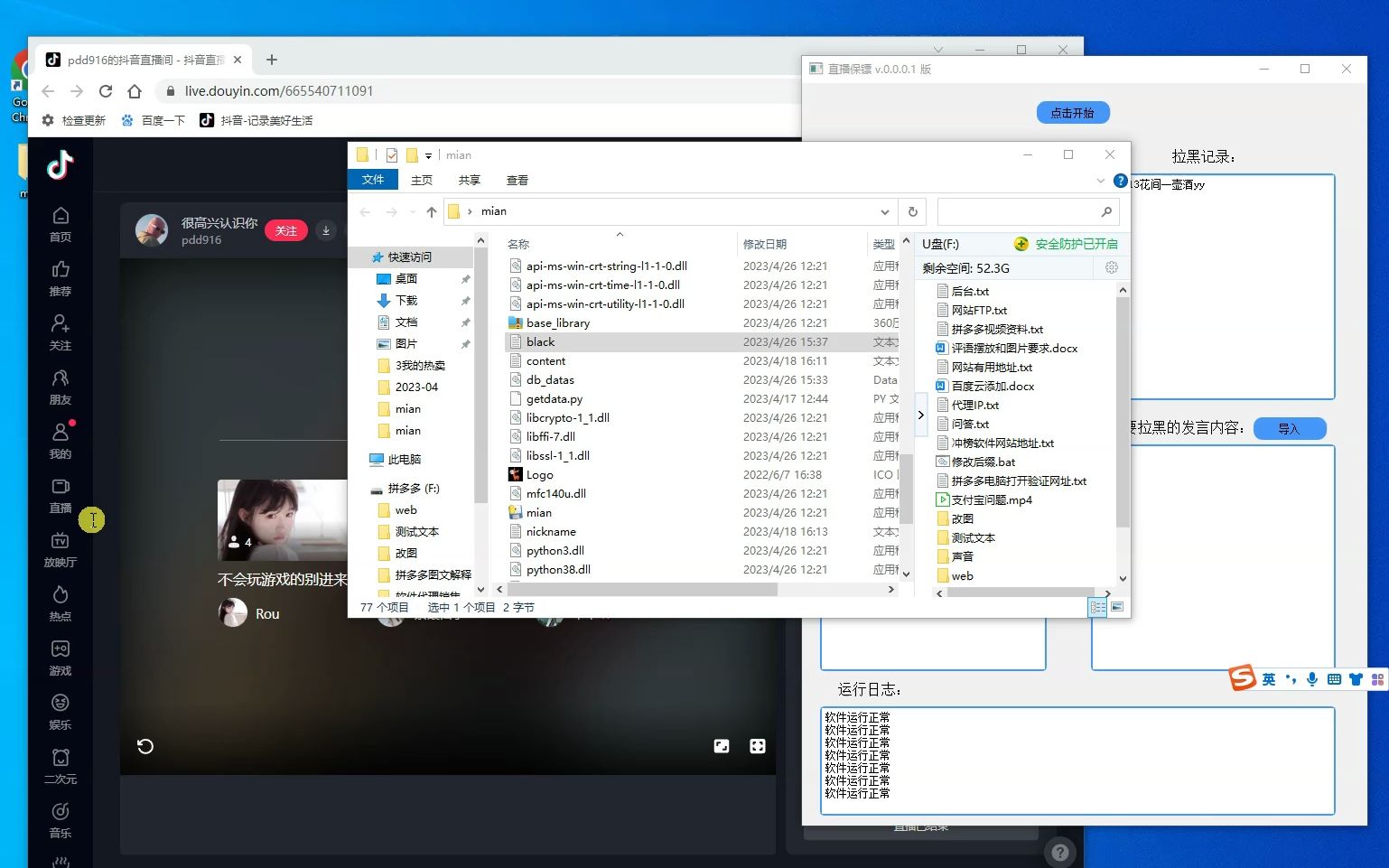This screenshot has width=1389, height=868.
Task: Click the U盘 panel collapse arrow
Action: [920, 415]
